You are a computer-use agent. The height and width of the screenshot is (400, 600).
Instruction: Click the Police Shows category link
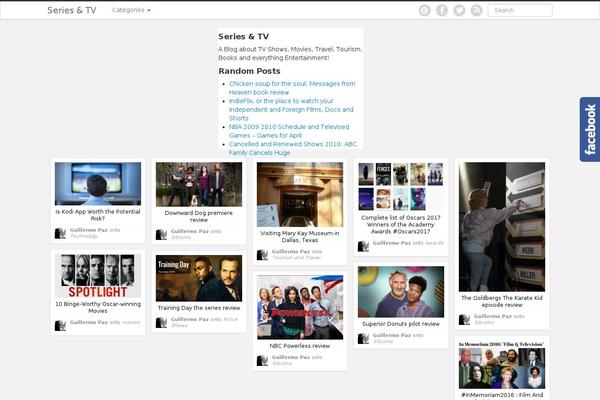tap(205, 322)
